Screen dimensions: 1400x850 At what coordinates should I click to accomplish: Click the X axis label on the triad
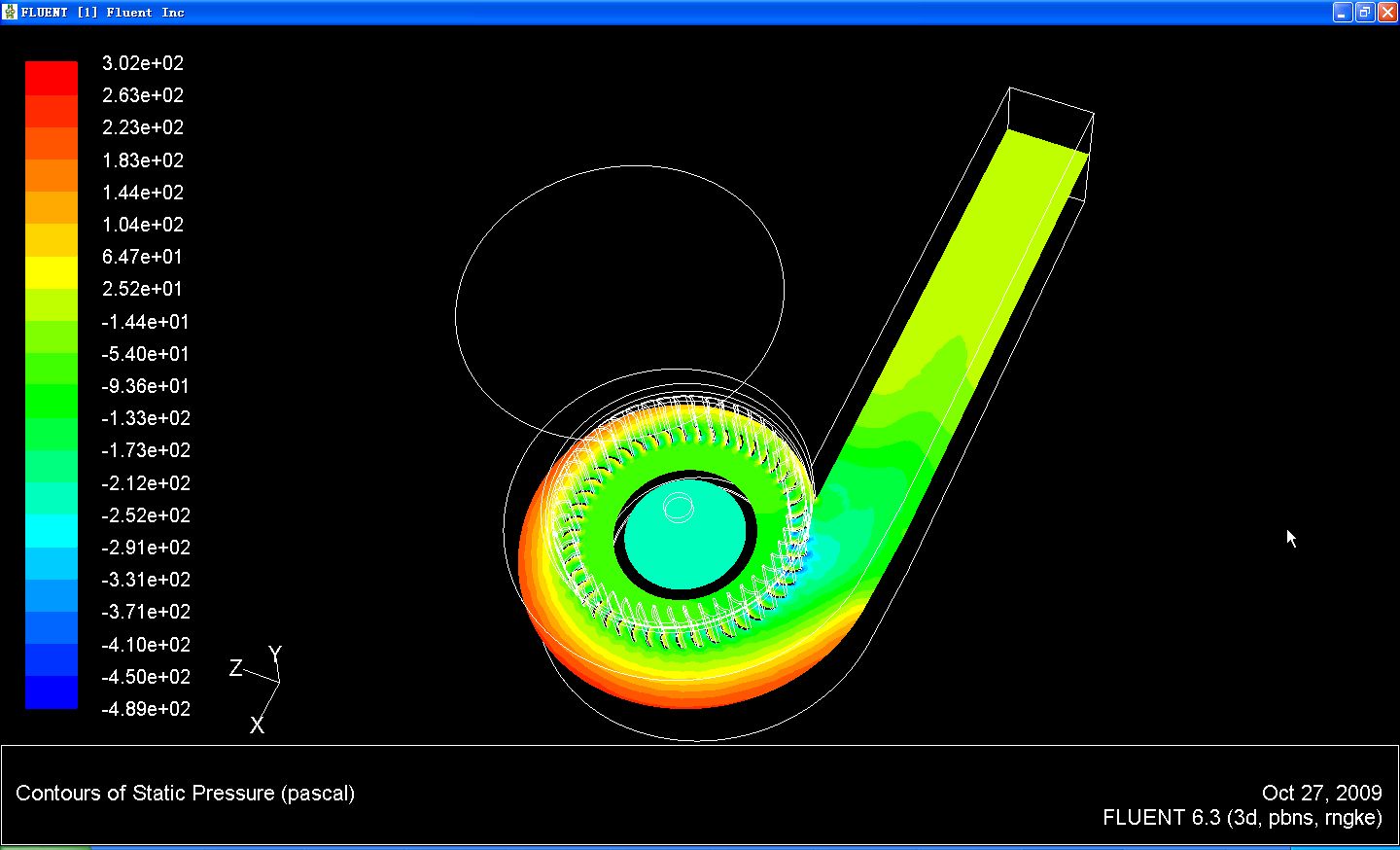pos(257,725)
